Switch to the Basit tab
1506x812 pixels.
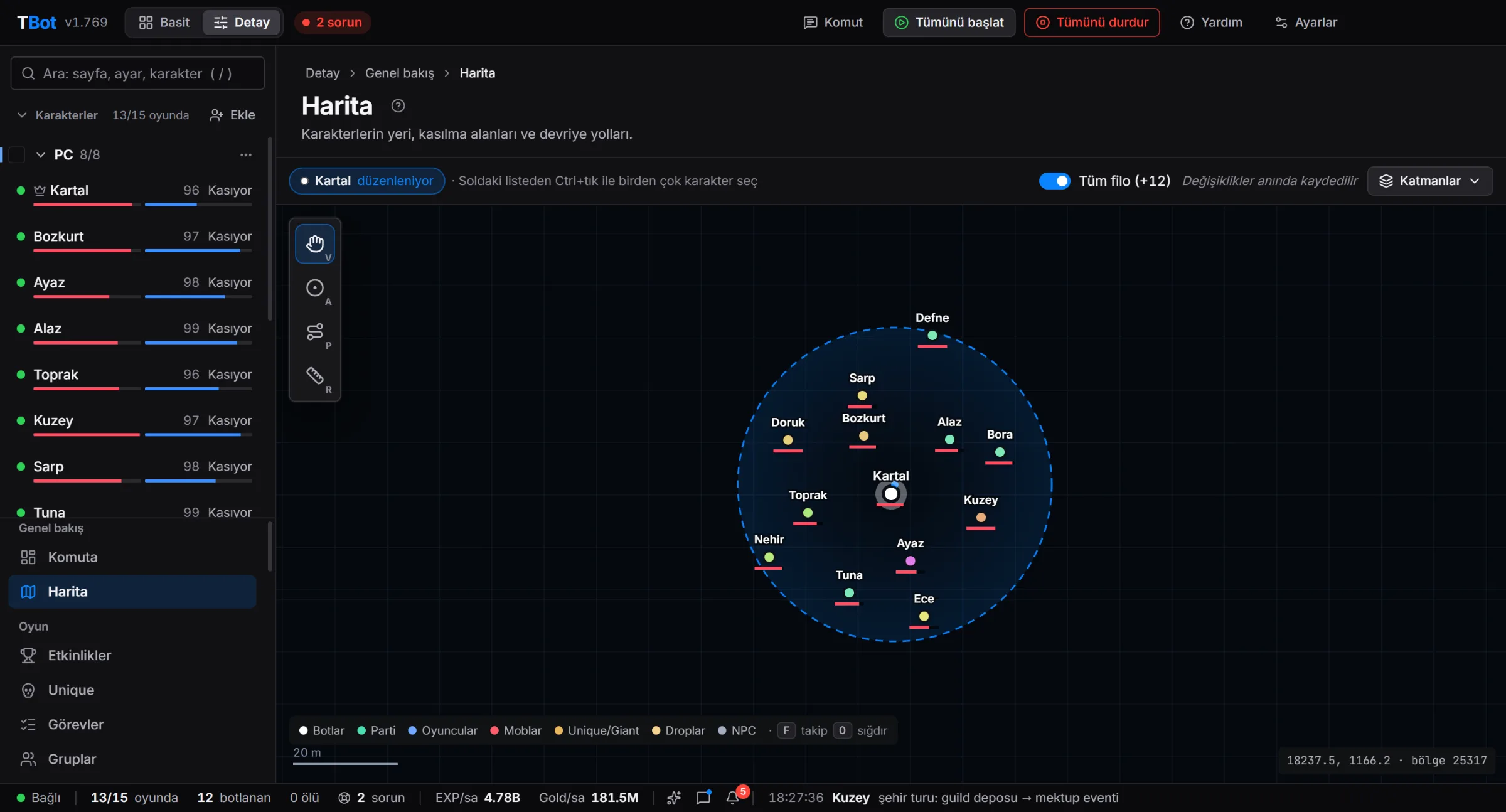coord(164,23)
